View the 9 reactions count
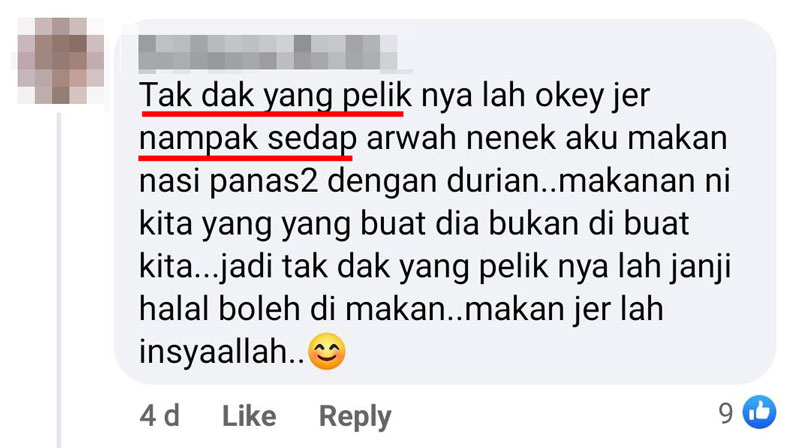Viewport: 800px width, 448px height. point(726,413)
